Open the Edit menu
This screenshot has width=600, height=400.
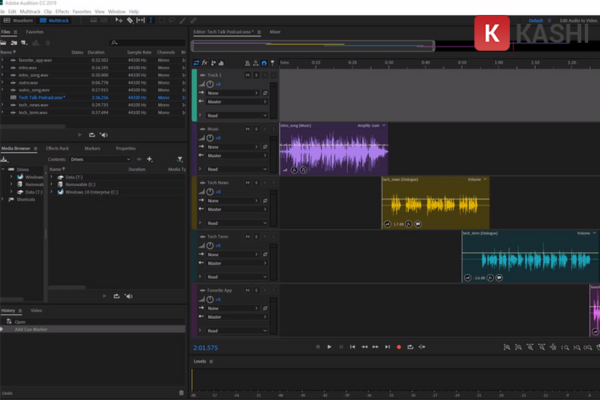[12, 11]
